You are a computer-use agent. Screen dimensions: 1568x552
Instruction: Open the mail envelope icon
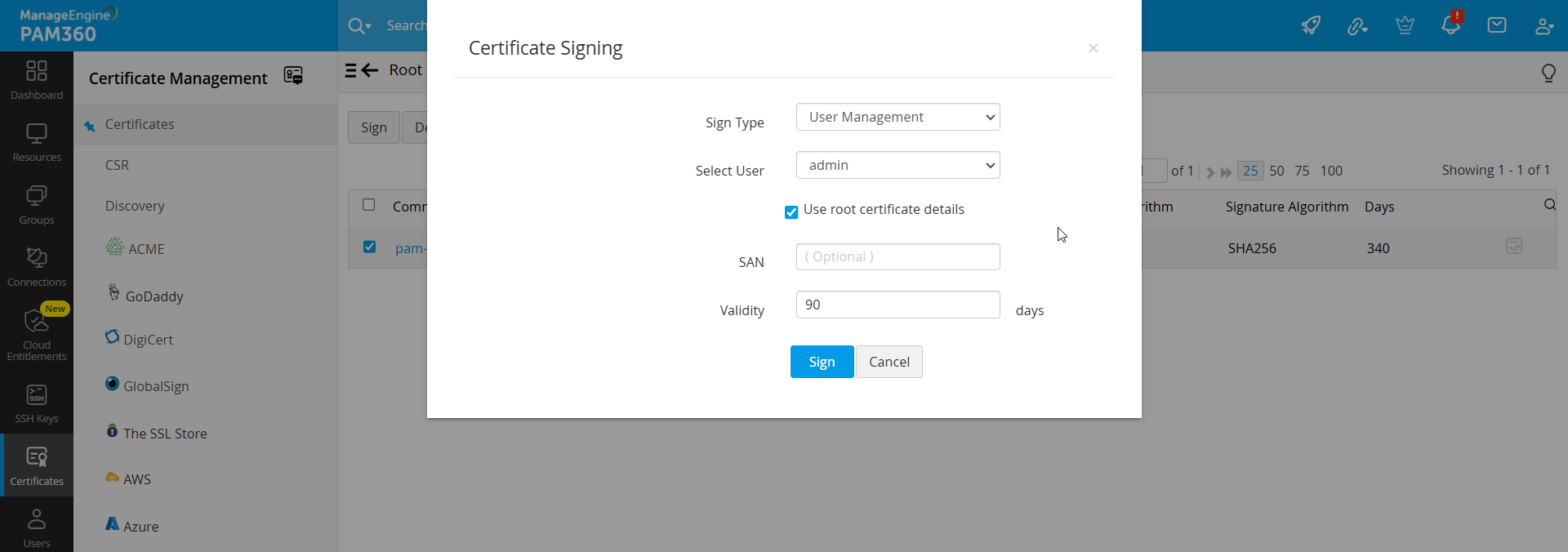coord(1497,25)
